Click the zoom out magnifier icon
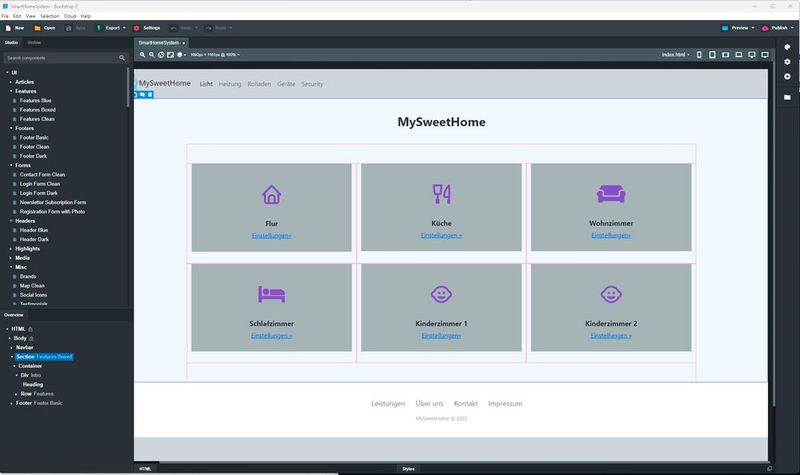 coord(152,55)
